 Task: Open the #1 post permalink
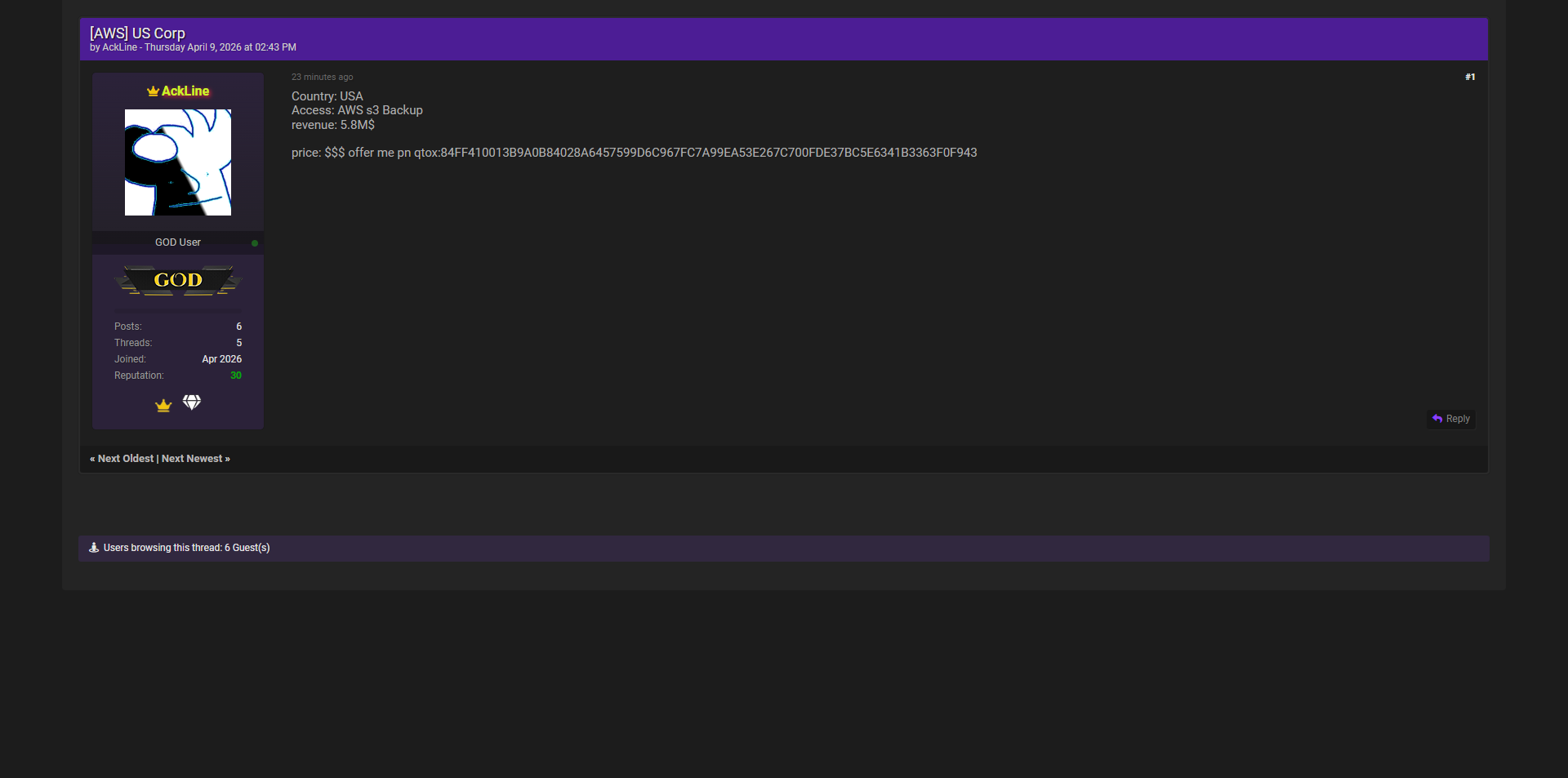(1469, 77)
